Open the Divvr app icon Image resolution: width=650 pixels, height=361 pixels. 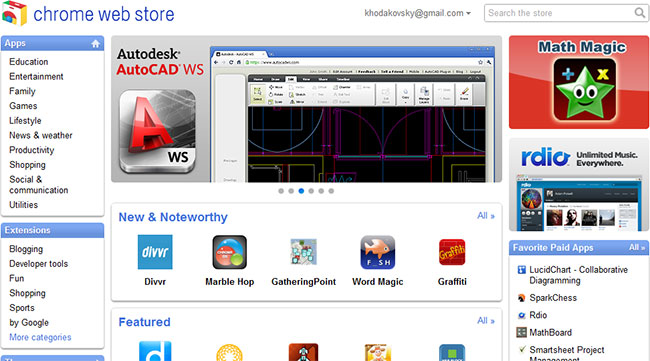[x=155, y=252]
